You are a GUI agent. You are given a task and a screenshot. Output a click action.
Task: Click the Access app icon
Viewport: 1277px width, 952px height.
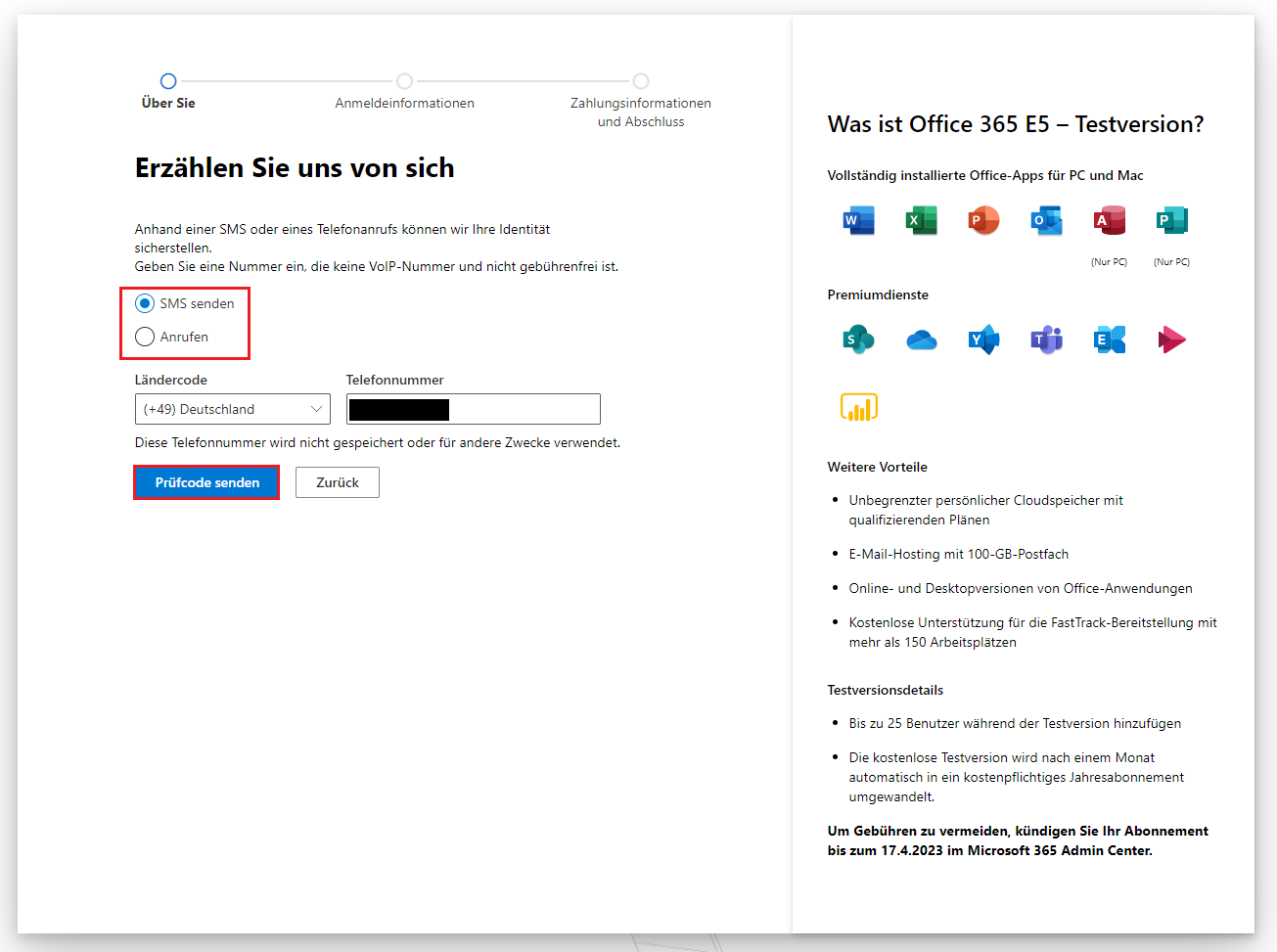click(1109, 220)
